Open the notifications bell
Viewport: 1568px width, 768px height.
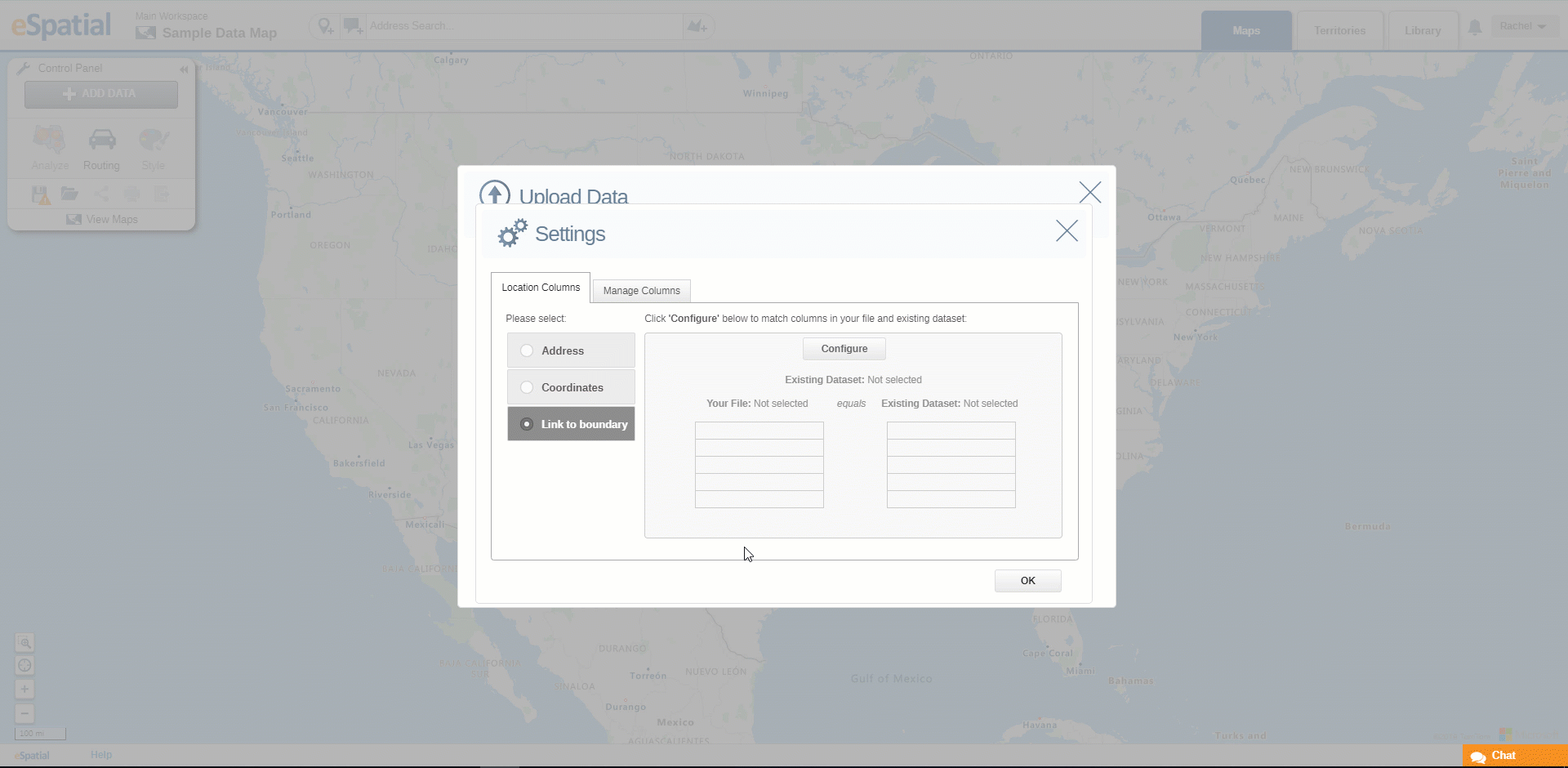tap(1475, 28)
